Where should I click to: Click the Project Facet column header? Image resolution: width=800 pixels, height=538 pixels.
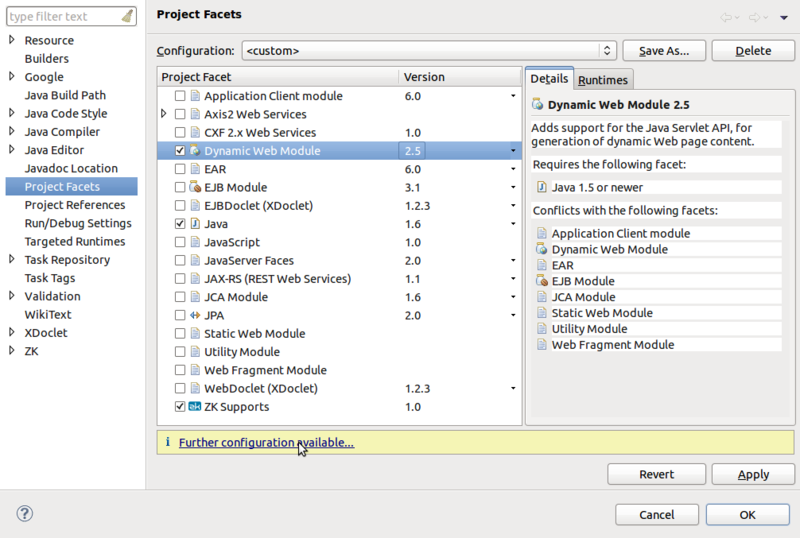(x=278, y=77)
